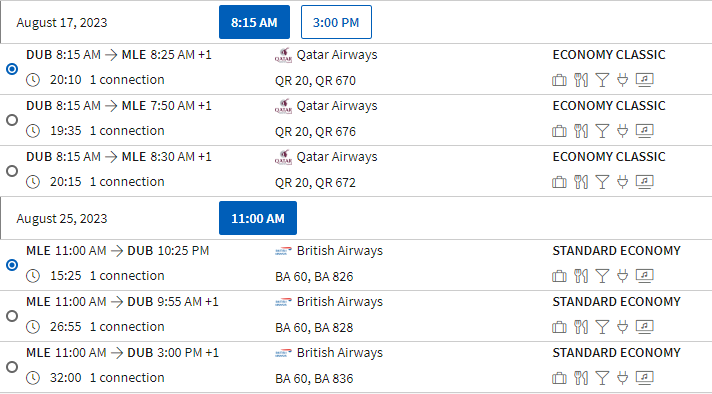Screen dimensions: 712x394
Task: Click clock duration icon beside 20:10
Action: pyautogui.click(x=33, y=80)
